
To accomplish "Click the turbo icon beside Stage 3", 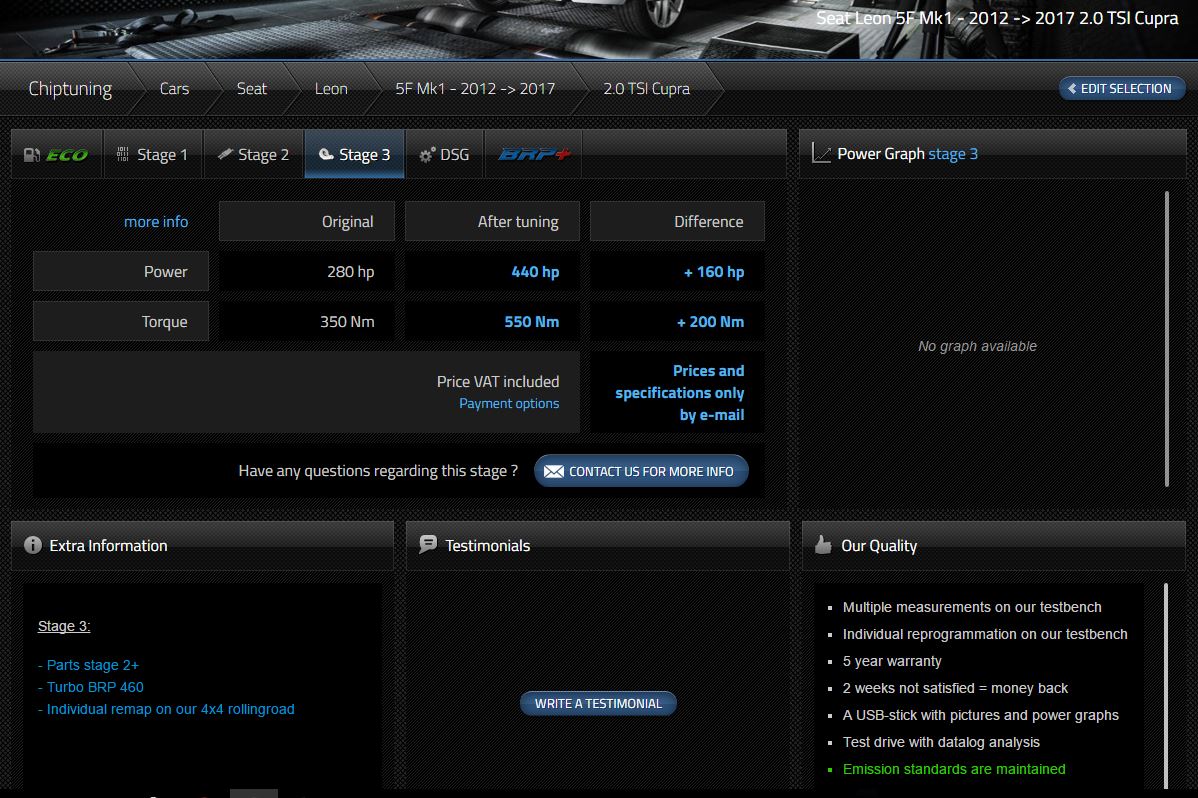I will (326, 154).
